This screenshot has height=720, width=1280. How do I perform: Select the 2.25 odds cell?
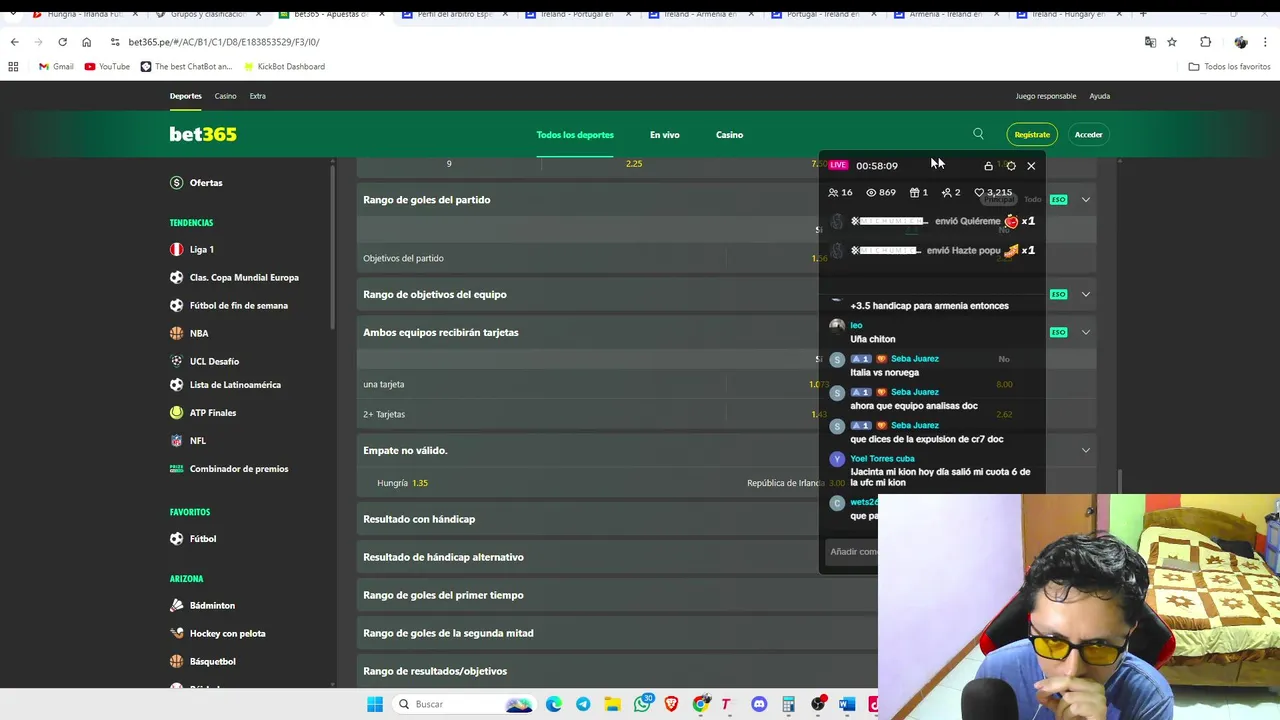point(634,164)
